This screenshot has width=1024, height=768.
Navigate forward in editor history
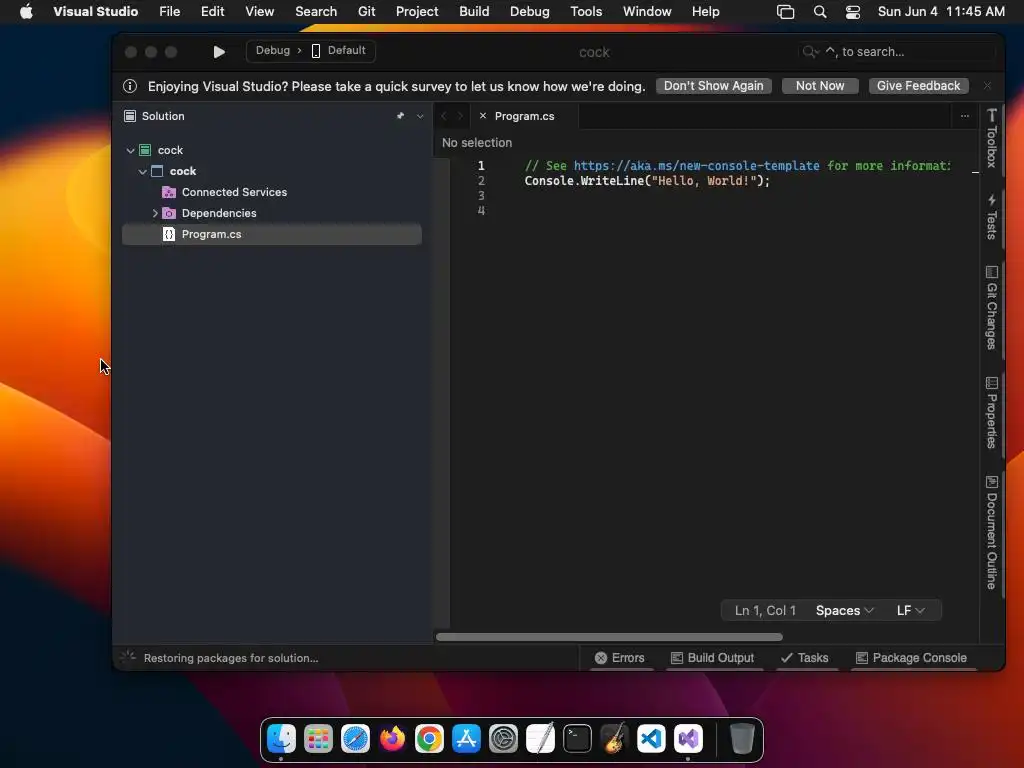coord(460,116)
